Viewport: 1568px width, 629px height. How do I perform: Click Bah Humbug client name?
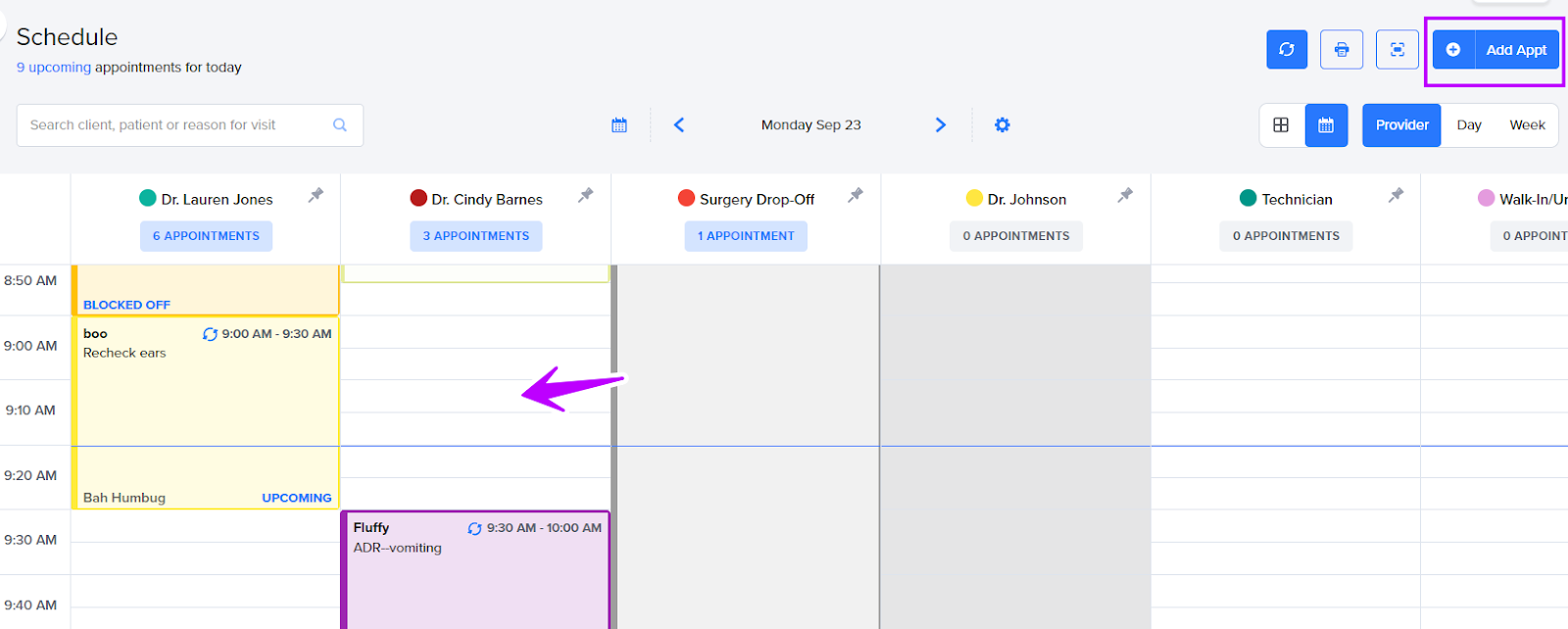click(x=124, y=498)
